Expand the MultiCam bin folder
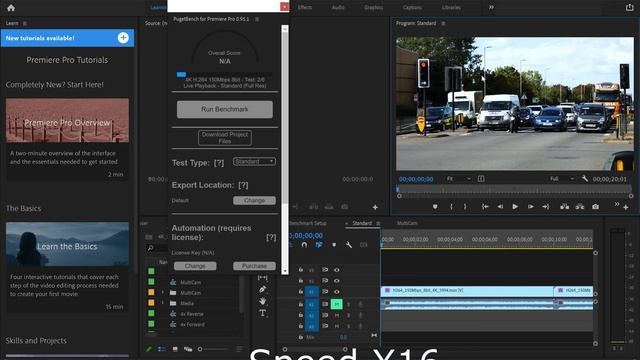The width and height of the screenshot is (640, 360). 162,293
